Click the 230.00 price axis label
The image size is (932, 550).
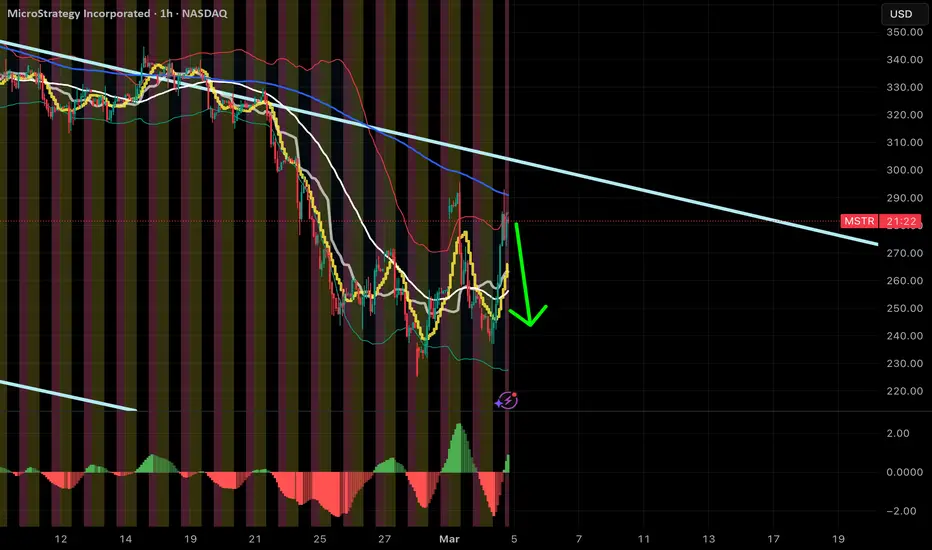pyautogui.click(x=904, y=363)
